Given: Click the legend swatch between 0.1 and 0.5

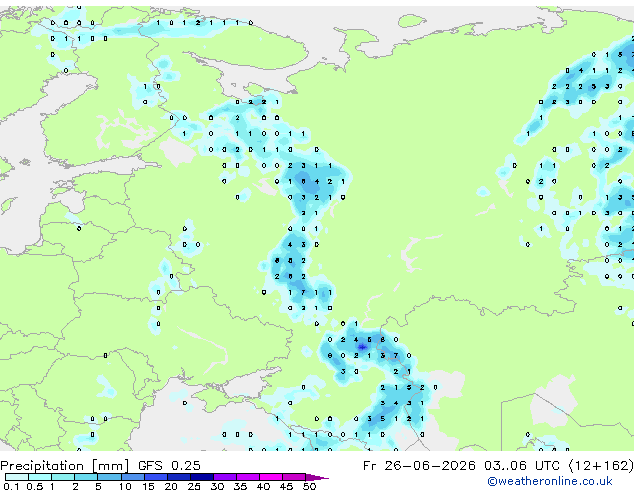Looking at the screenshot, I should coord(17,477).
